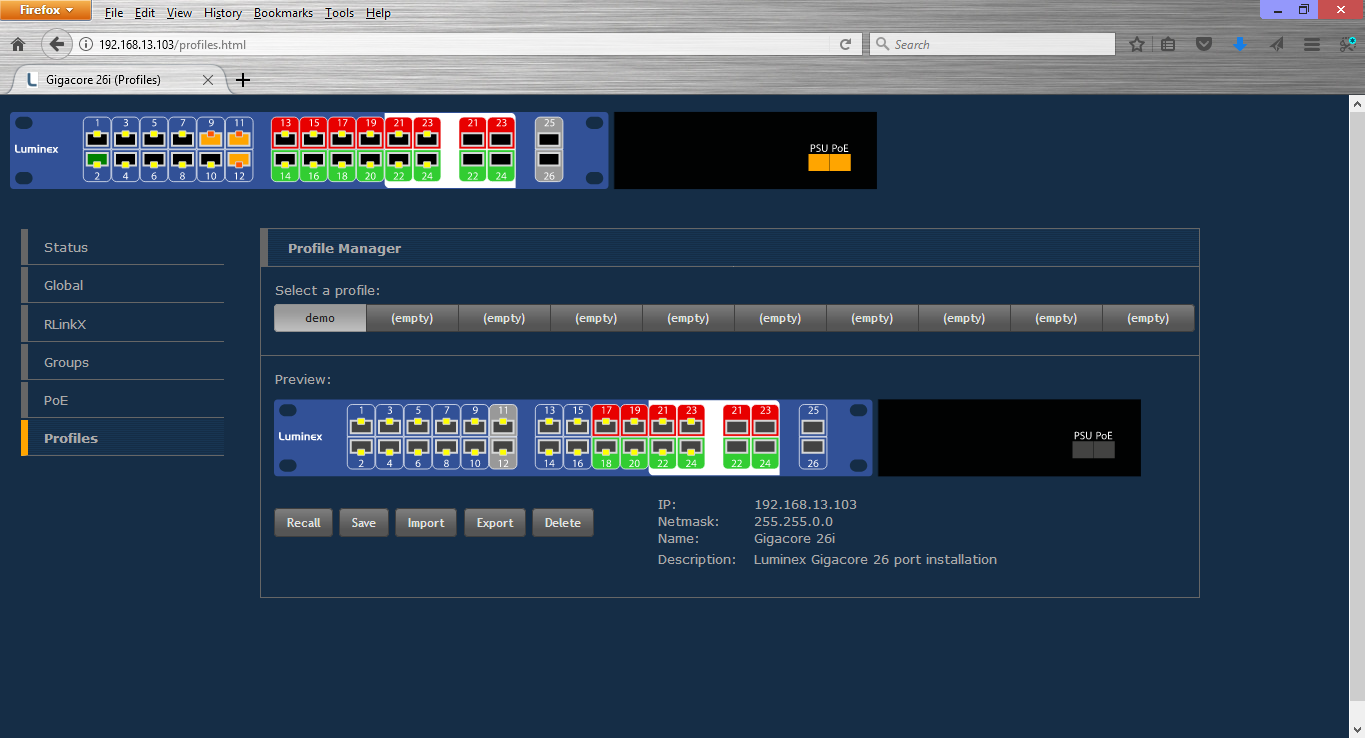
Task: Open the PoE sidebar item
Action: pos(122,400)
